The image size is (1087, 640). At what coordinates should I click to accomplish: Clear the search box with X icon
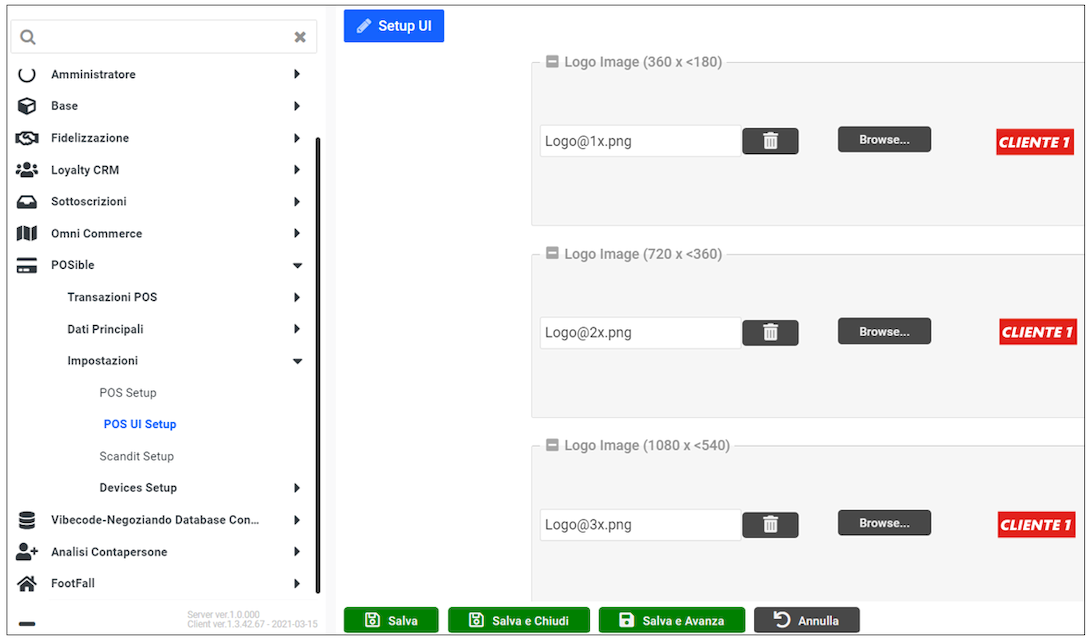(x=300, y=37)
